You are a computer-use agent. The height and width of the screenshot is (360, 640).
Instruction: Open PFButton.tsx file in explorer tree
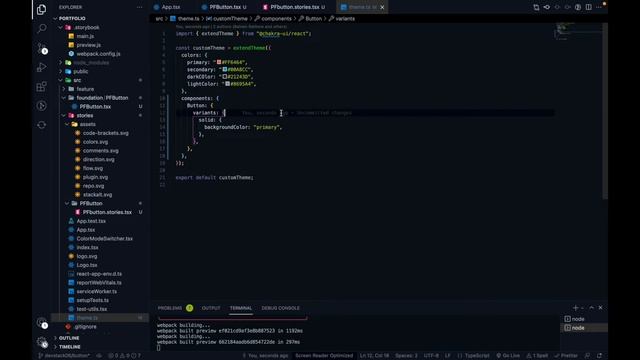point(95,107)
